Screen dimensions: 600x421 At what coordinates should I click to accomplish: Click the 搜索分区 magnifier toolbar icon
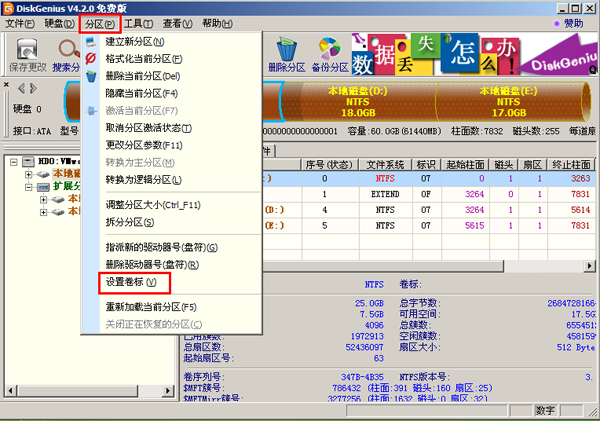70,55
